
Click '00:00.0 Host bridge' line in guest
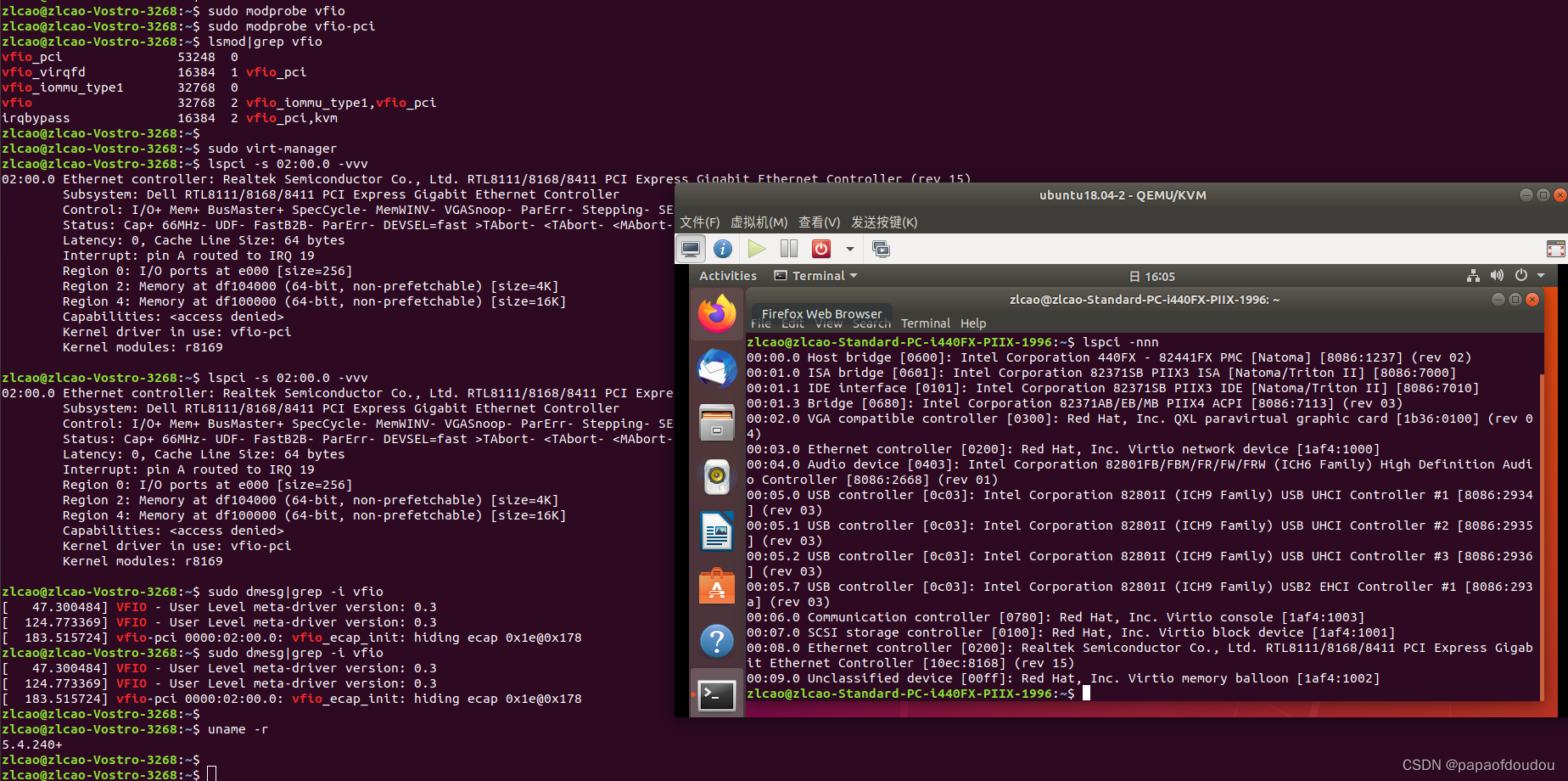1109,357
